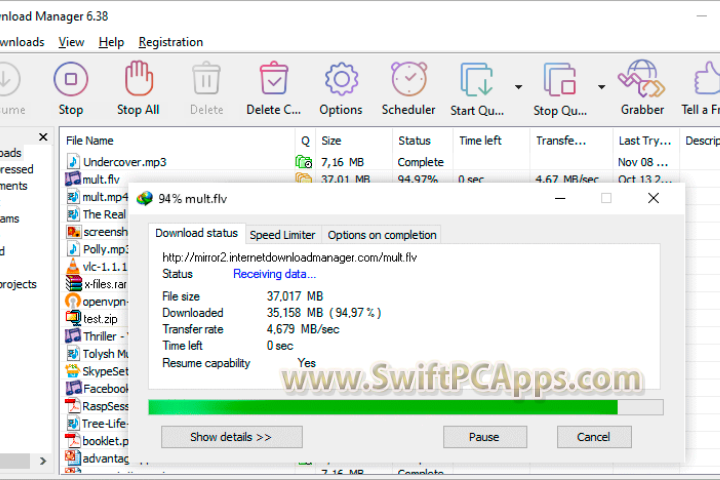Select the advantage file row
Image resolution: width=720 pixels, height=480 pixels.
point(96,458)
